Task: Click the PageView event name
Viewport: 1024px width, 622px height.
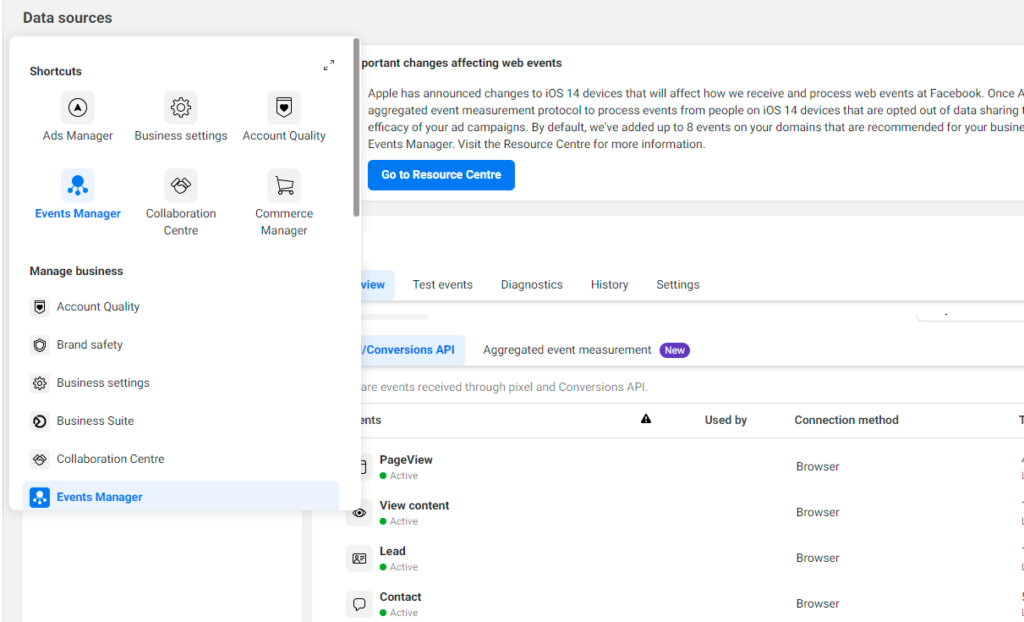Action: point(406,460)
